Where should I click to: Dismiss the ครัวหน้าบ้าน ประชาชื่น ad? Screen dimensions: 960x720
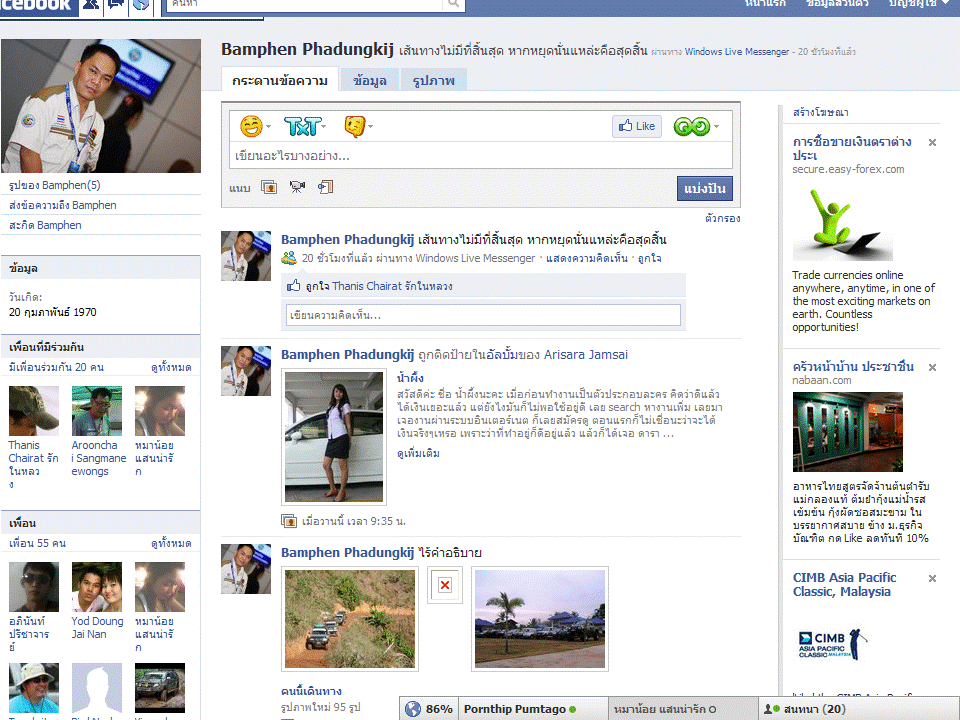pyautogui.click(x=932, y=367)
